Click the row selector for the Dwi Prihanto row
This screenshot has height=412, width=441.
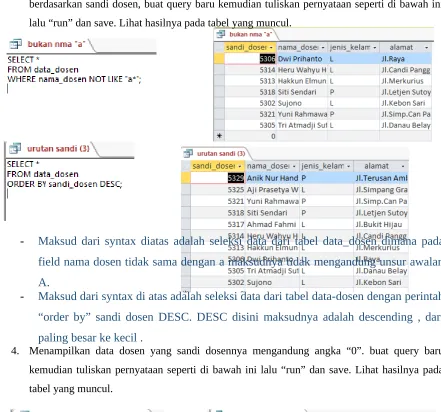click(x=219, y=59)
